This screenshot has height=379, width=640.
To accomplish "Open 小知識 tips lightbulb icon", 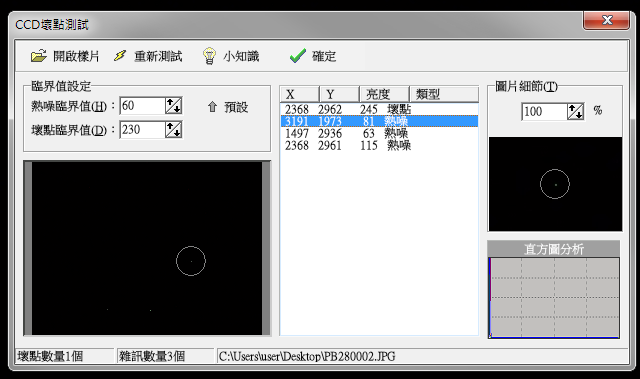I will point(209,56).
